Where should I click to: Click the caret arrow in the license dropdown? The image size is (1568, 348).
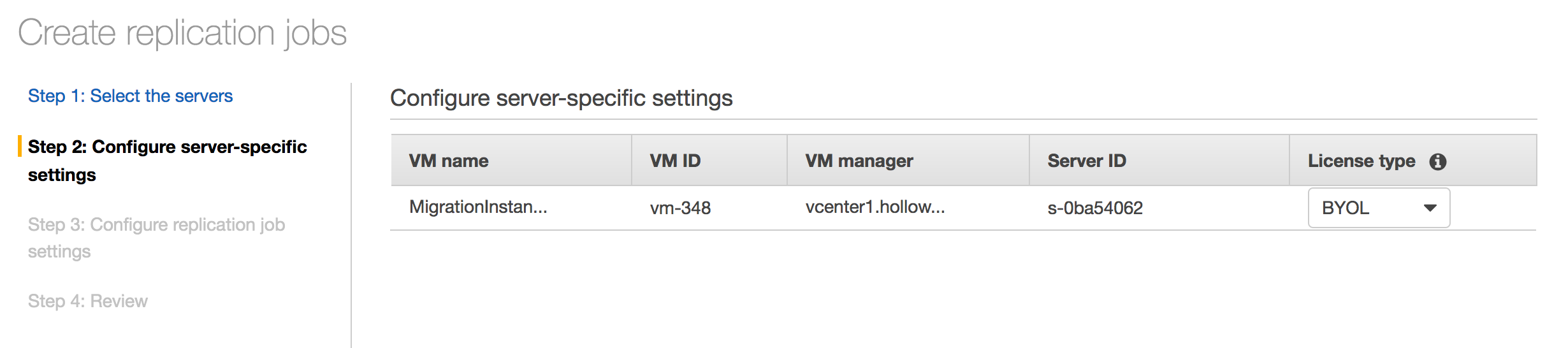coord(1430,208)
